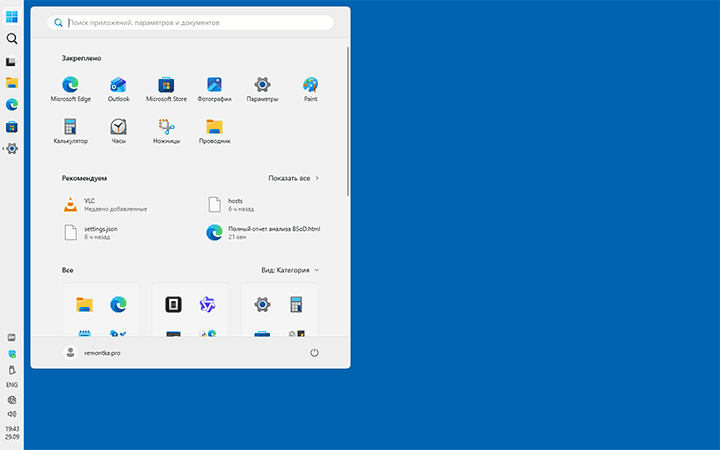Click the USB safely remove tray icon

click(x=12, y=370)
